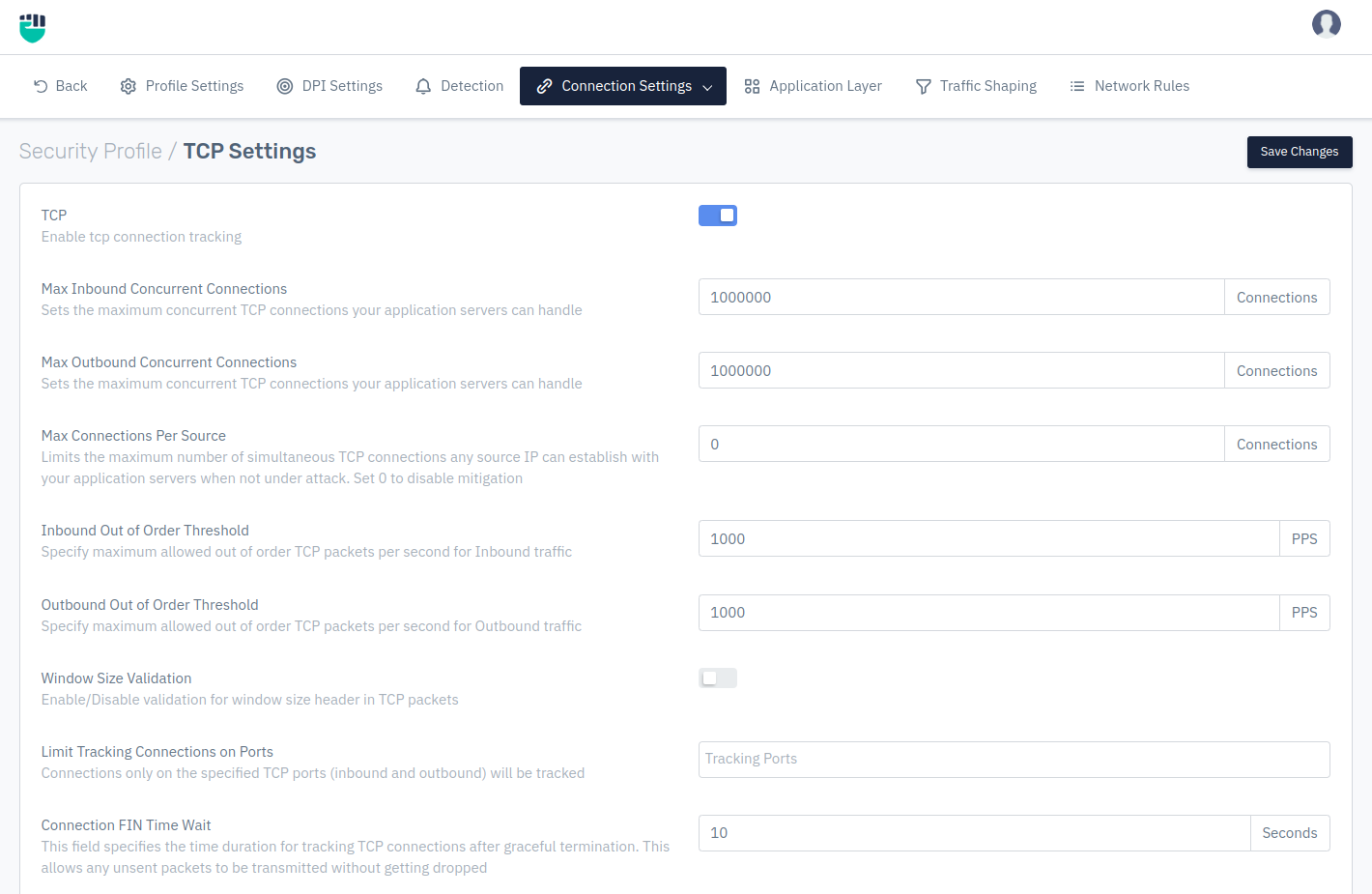This screenshot has width=1372, height=894.
Task: Enable Window Size Validation toggle
Action: (x=718, y=678)
